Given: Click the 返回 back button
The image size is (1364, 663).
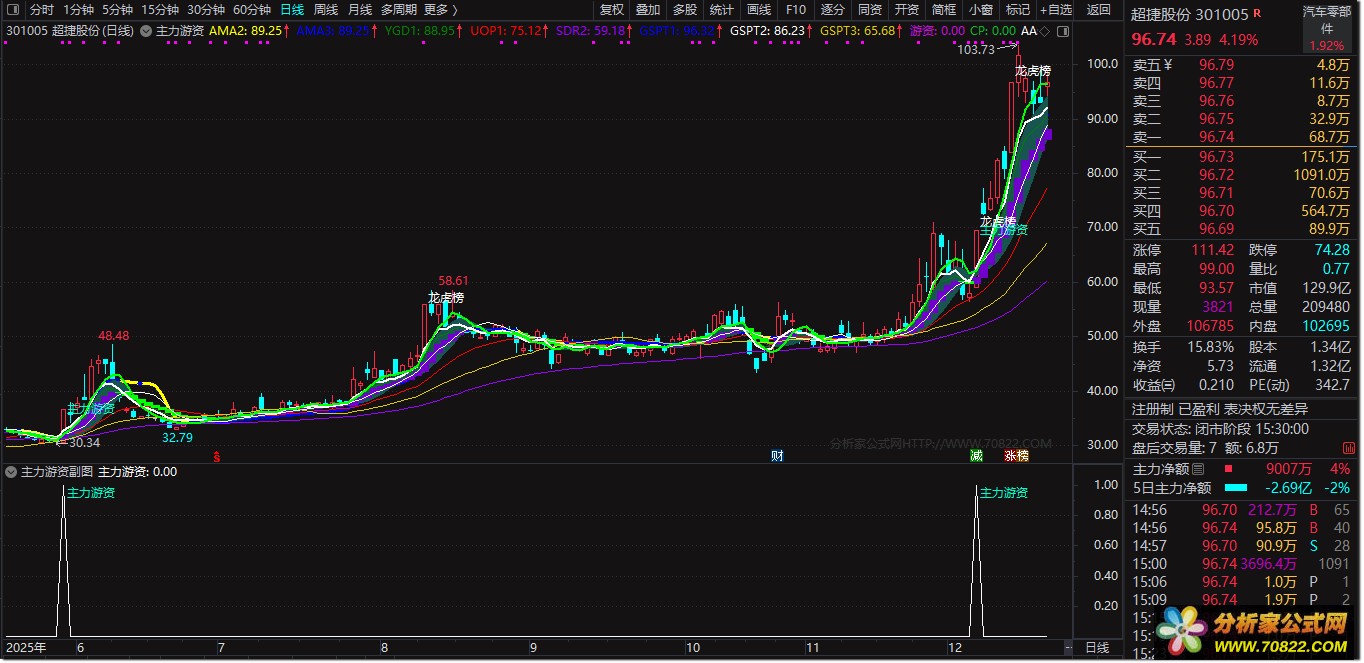Looking at the screenshot, I should click(x=1098, y=10).
